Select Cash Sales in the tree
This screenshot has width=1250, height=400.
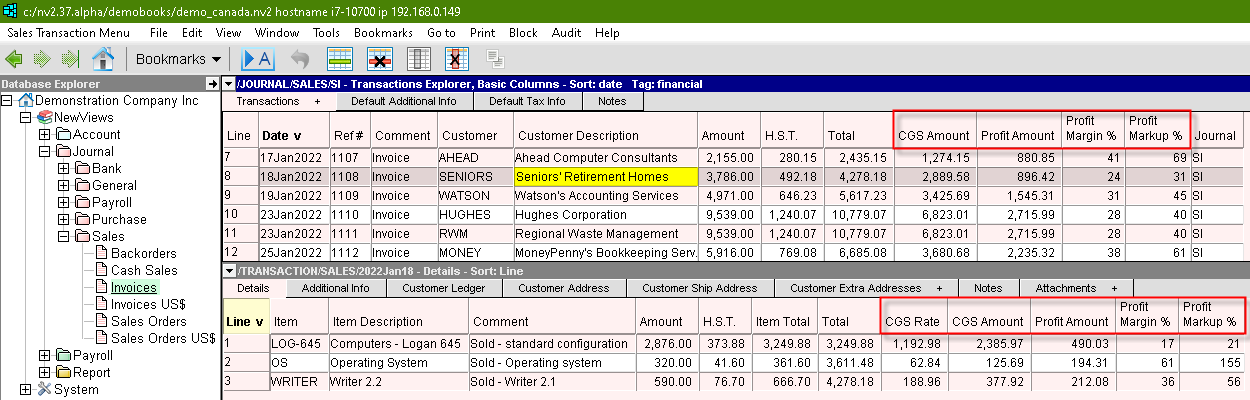[144, 271]
